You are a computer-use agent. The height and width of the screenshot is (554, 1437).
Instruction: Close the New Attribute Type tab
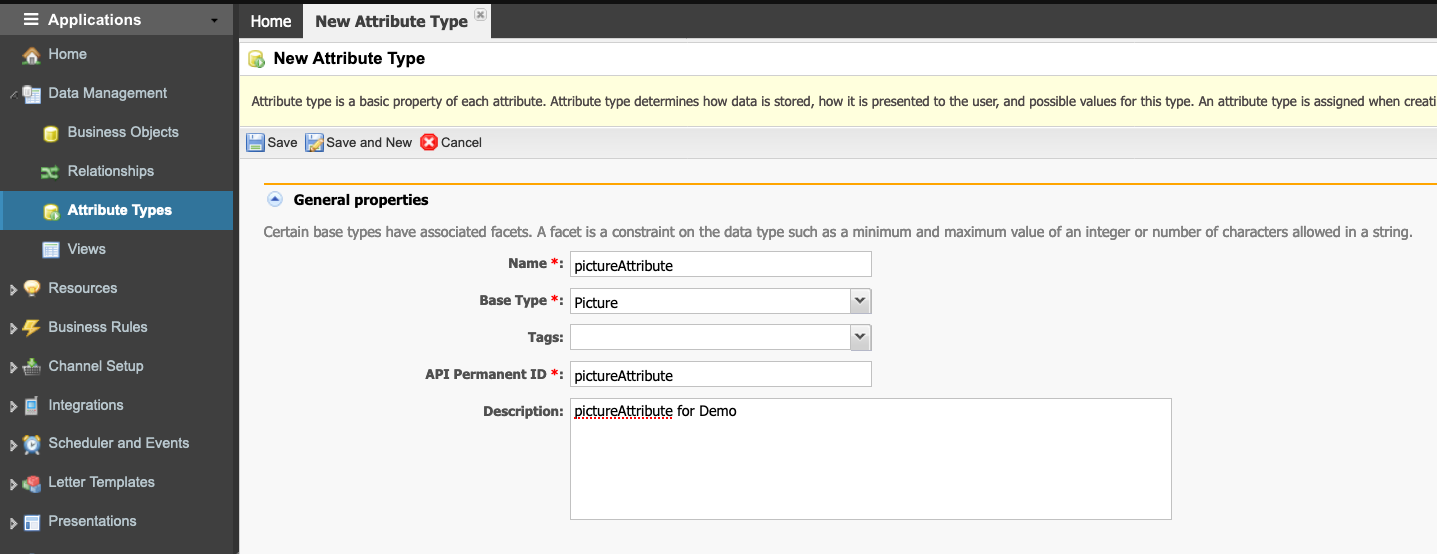(480, 15)
